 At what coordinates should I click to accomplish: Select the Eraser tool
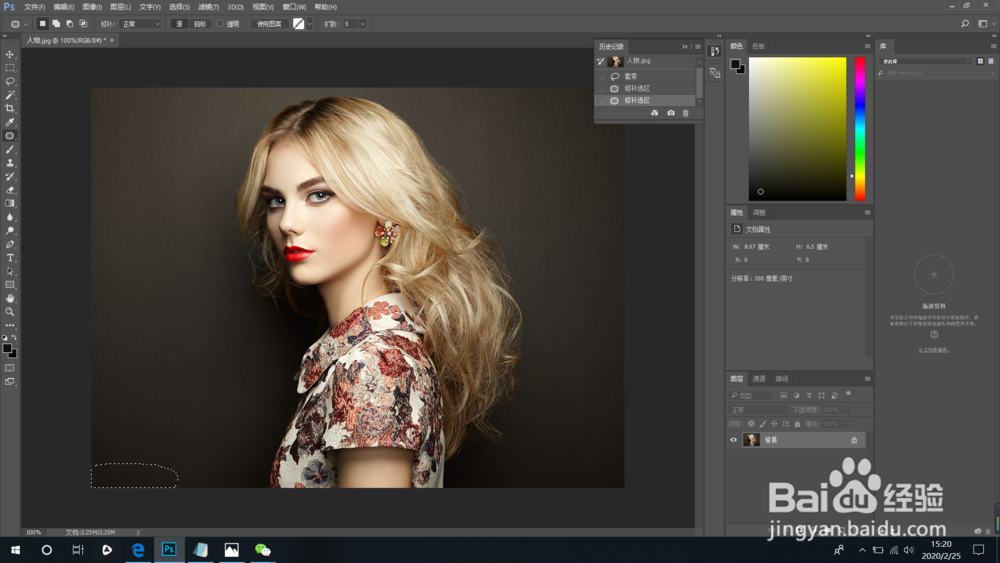click(10, 190)
